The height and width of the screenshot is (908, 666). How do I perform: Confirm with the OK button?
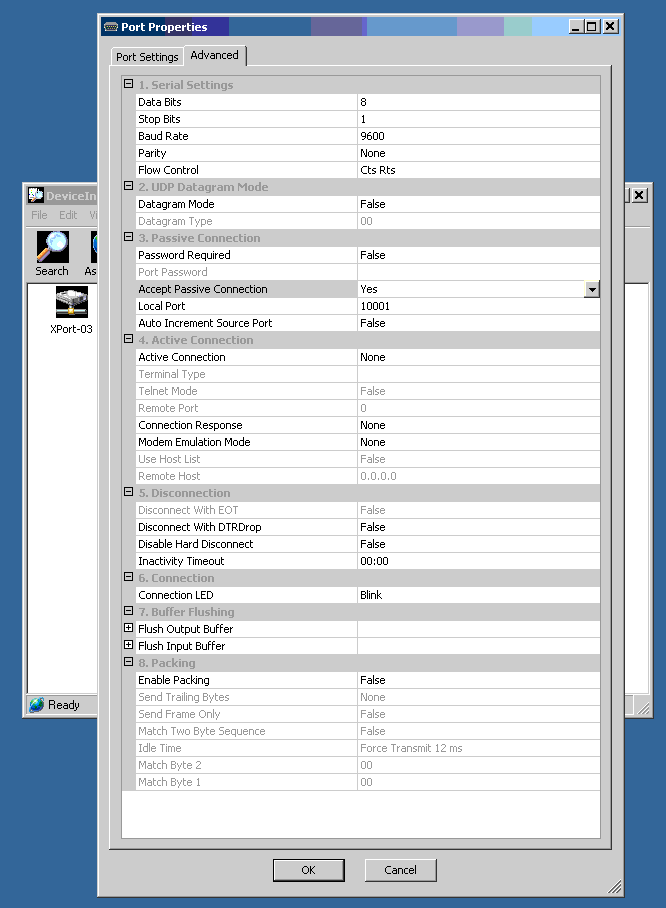309,870
